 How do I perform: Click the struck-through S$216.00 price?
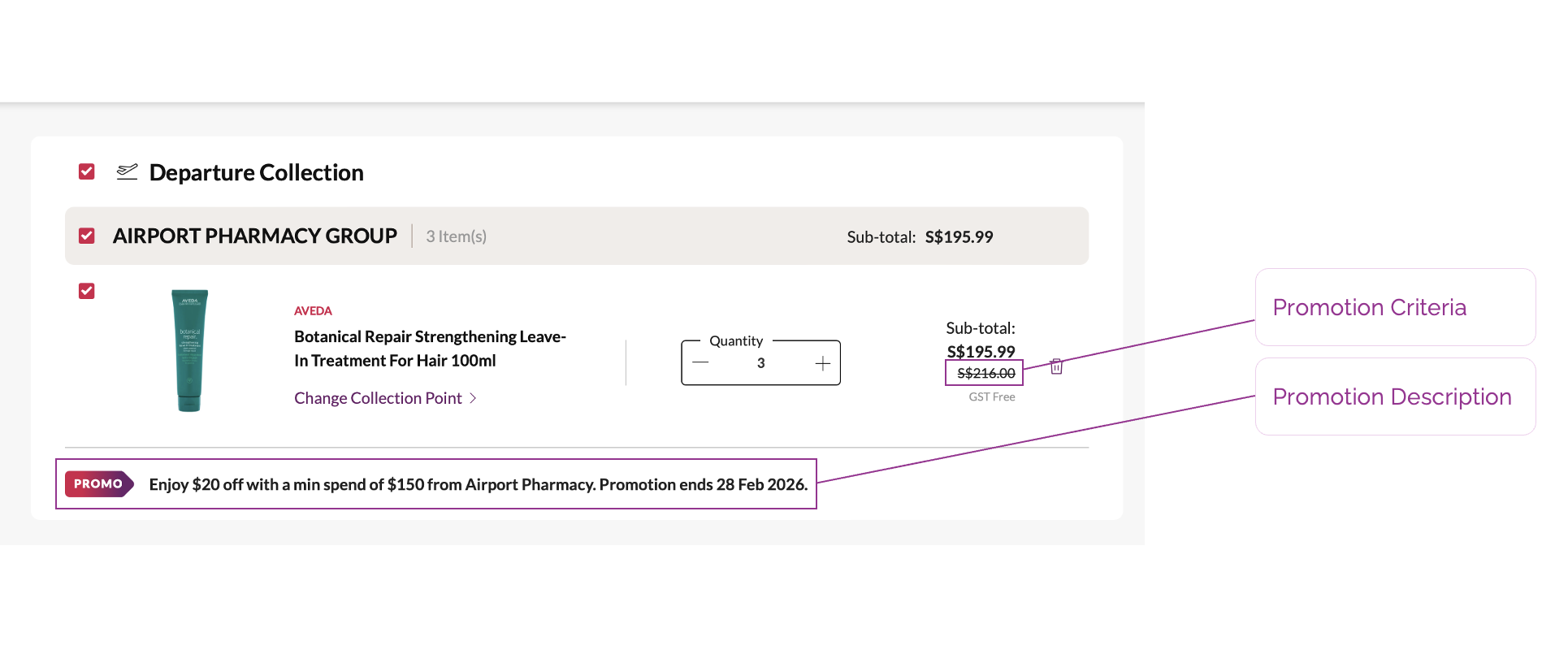pyautogui.click(x=985, y=373)
